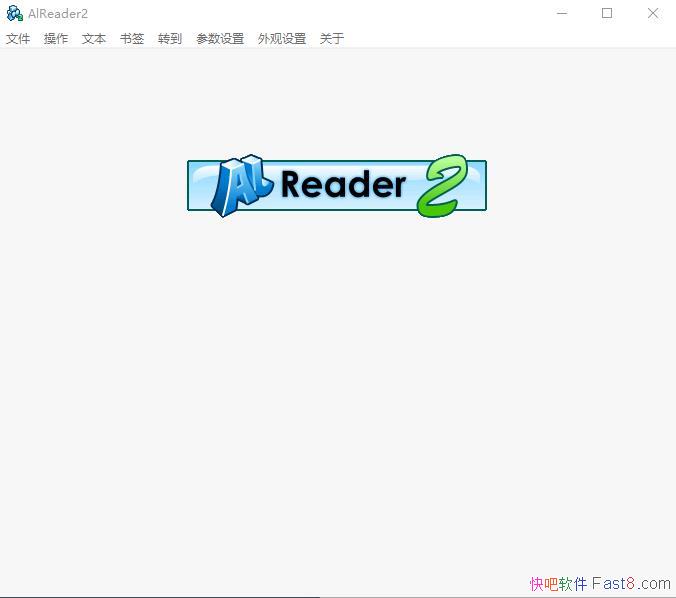This screenshot has height=598, width=676.
Task: Click the AlReader2 app icon in title bar
Action: point(14,13)
